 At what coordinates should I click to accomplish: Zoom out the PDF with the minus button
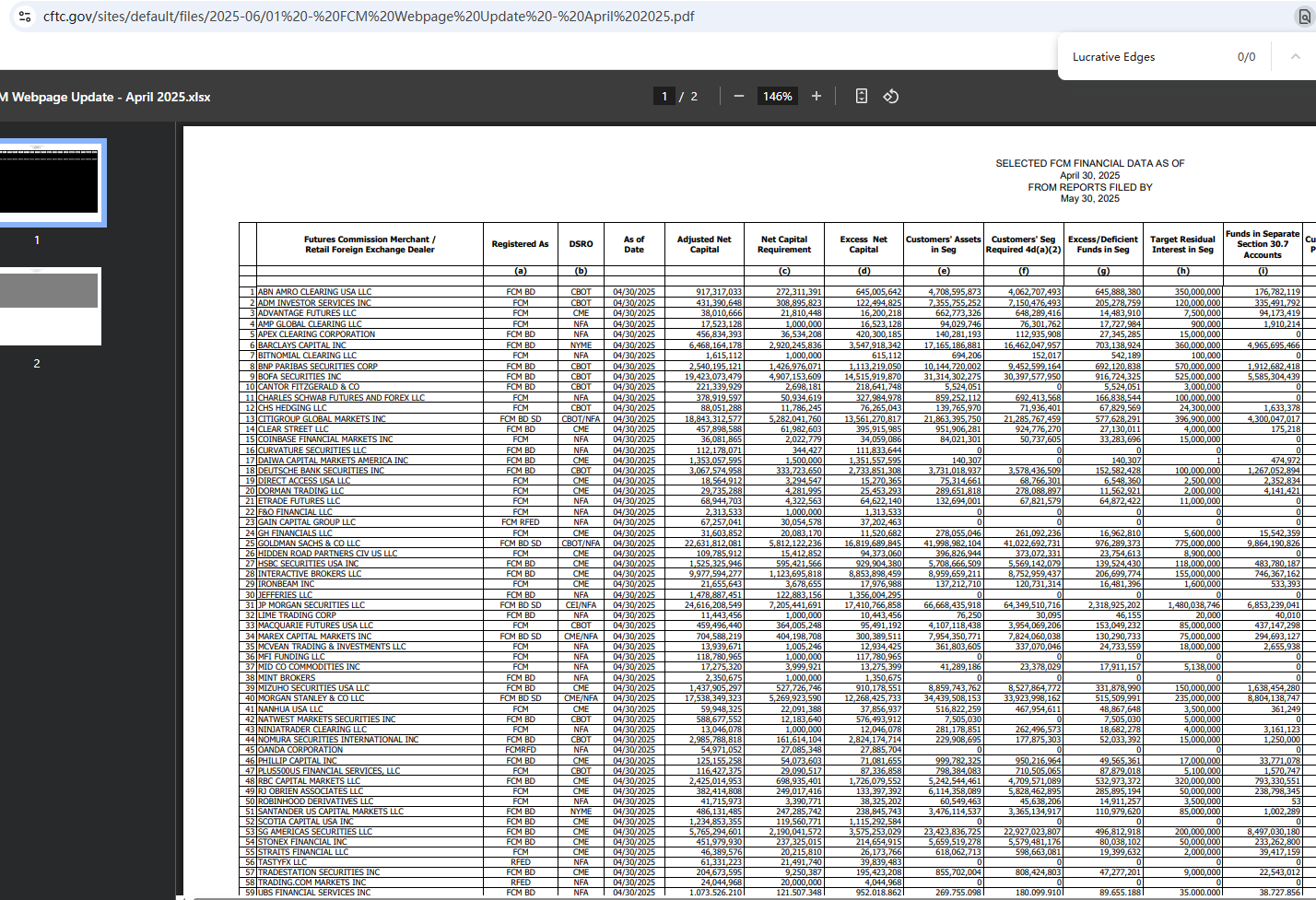tap(739, 96)
